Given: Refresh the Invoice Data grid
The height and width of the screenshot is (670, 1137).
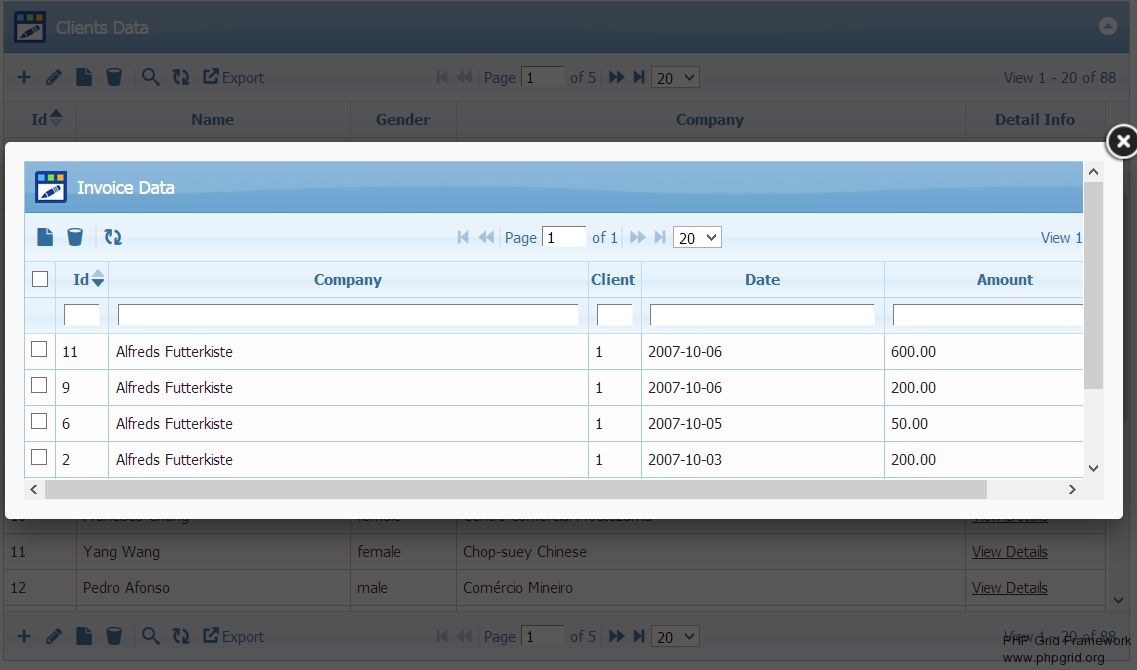Looking at the screenshot, I should coord(113,237).
